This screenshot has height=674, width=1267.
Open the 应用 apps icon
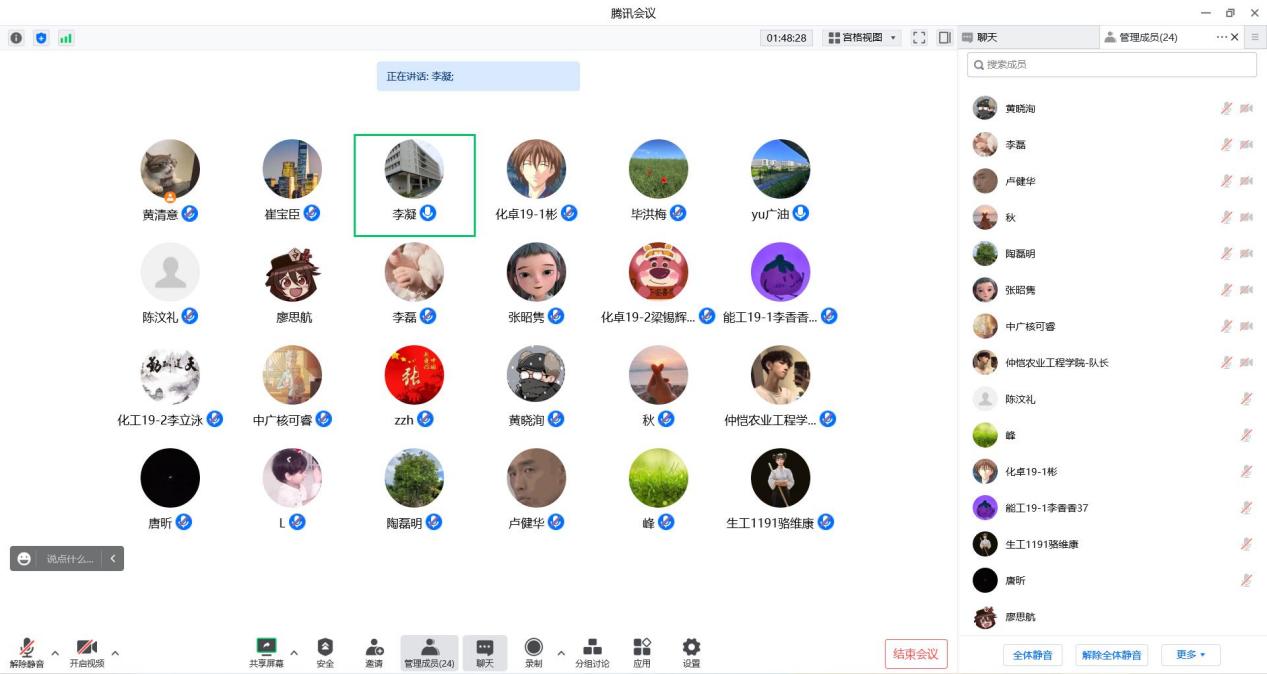pos(642,652)
